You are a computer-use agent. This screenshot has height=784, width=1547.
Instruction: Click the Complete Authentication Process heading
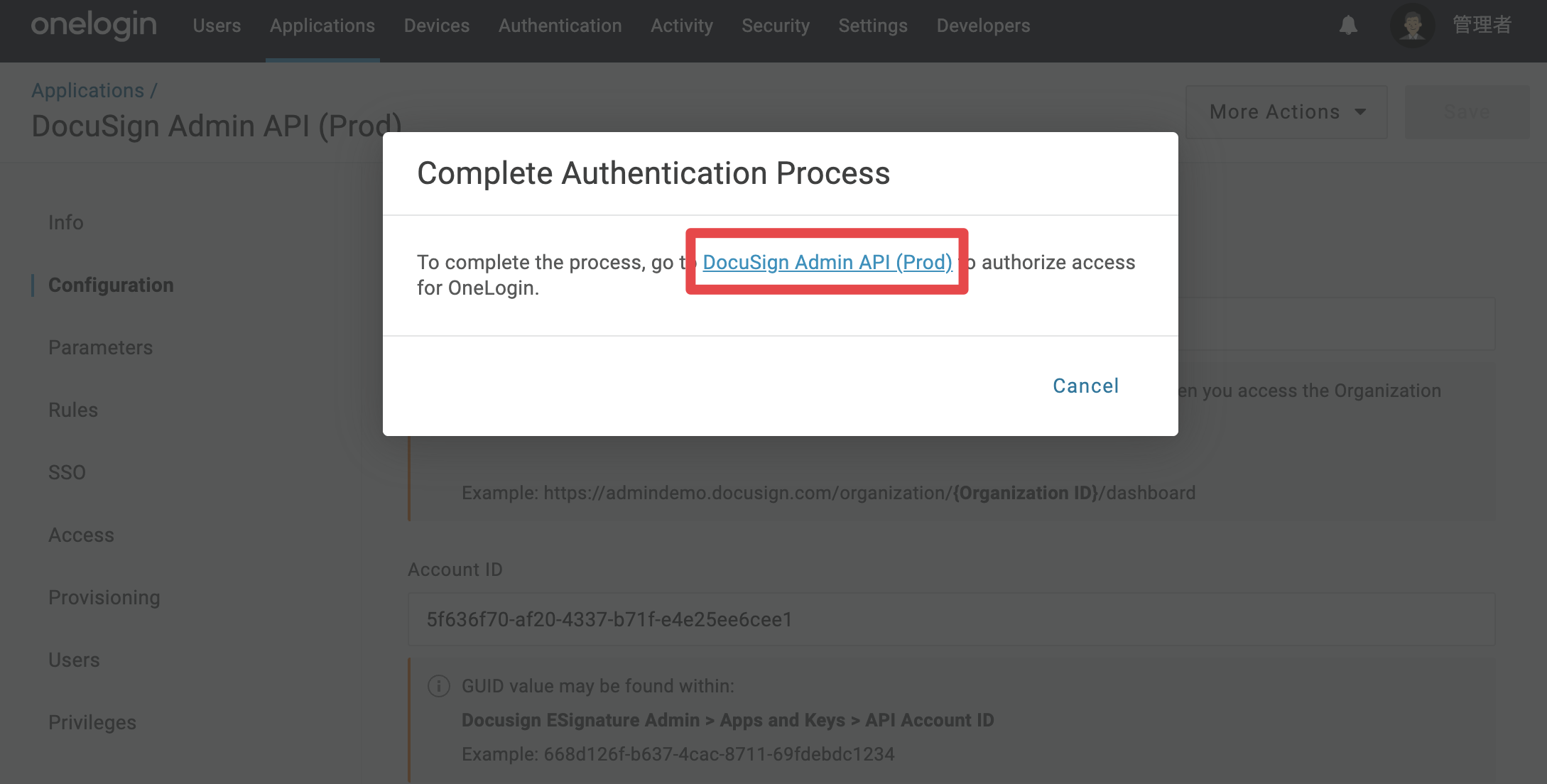[x=653, y=173]
